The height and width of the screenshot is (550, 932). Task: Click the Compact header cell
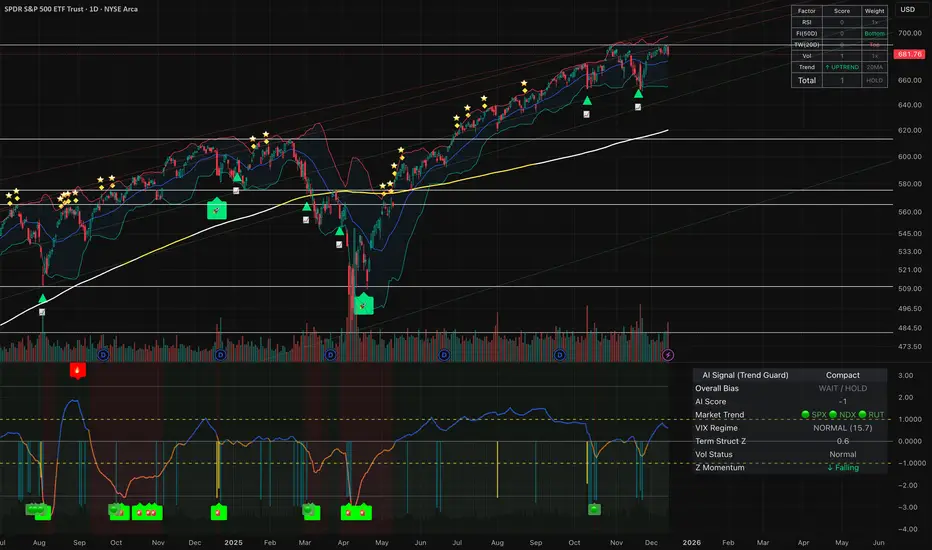843,375
